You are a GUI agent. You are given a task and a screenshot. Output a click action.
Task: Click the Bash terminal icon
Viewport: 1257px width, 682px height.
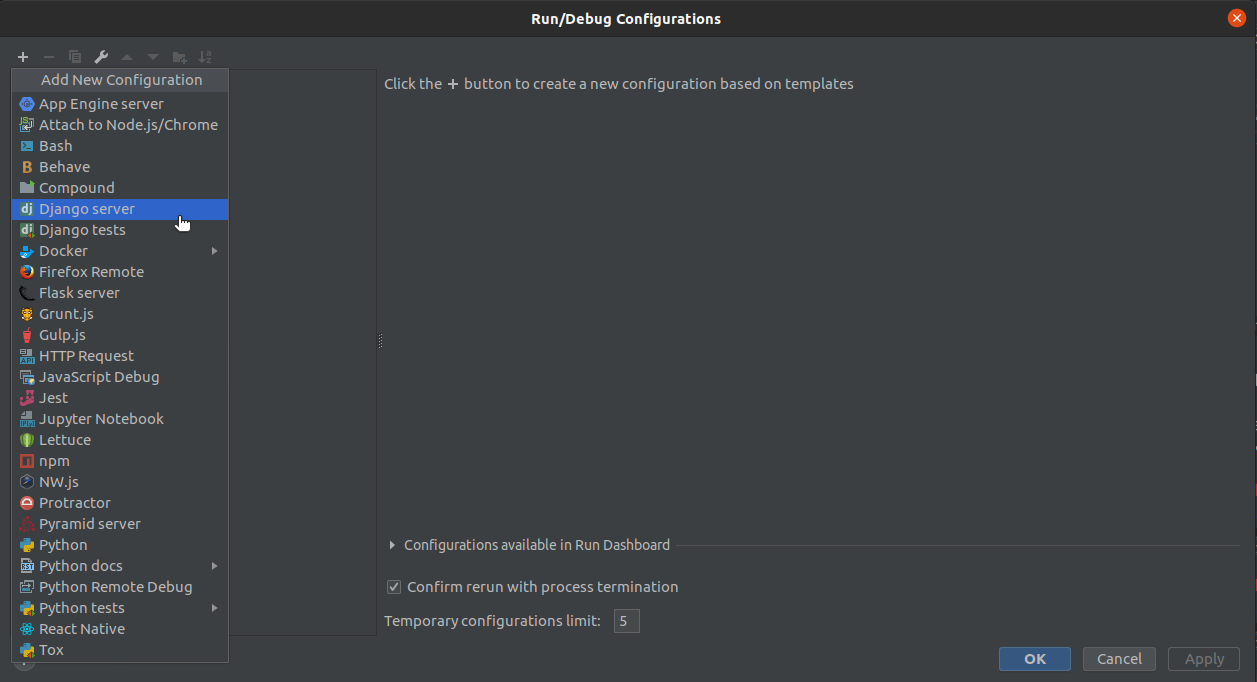pos(27,146)
